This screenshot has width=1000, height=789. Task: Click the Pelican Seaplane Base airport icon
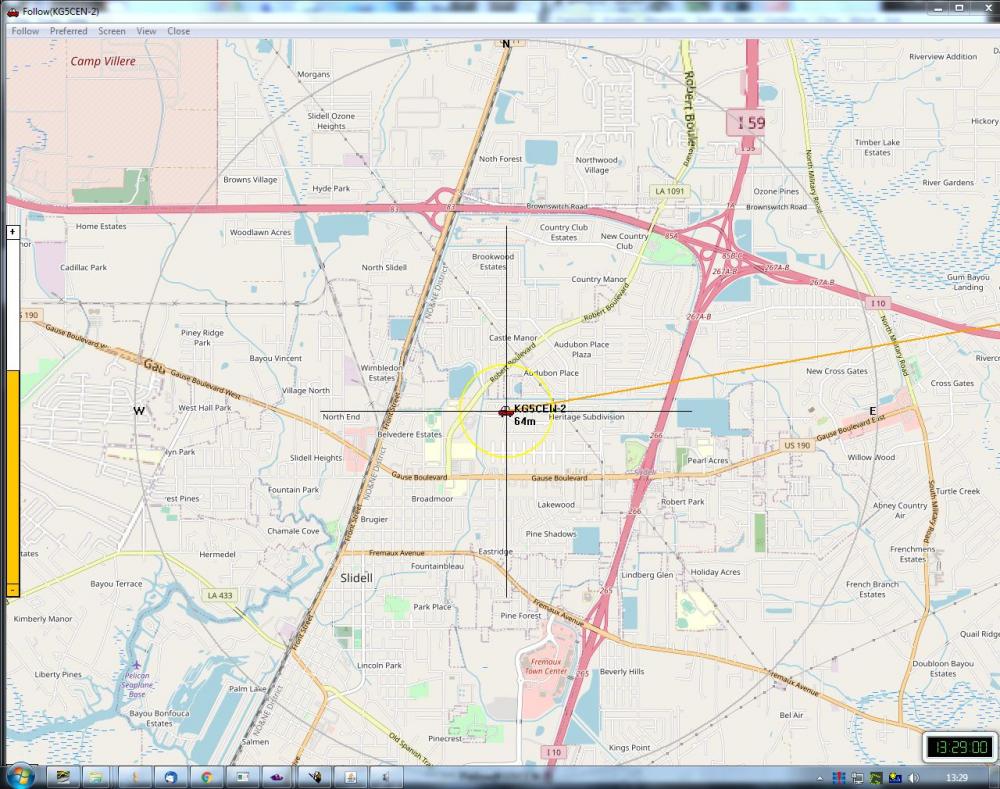[136, 664]
